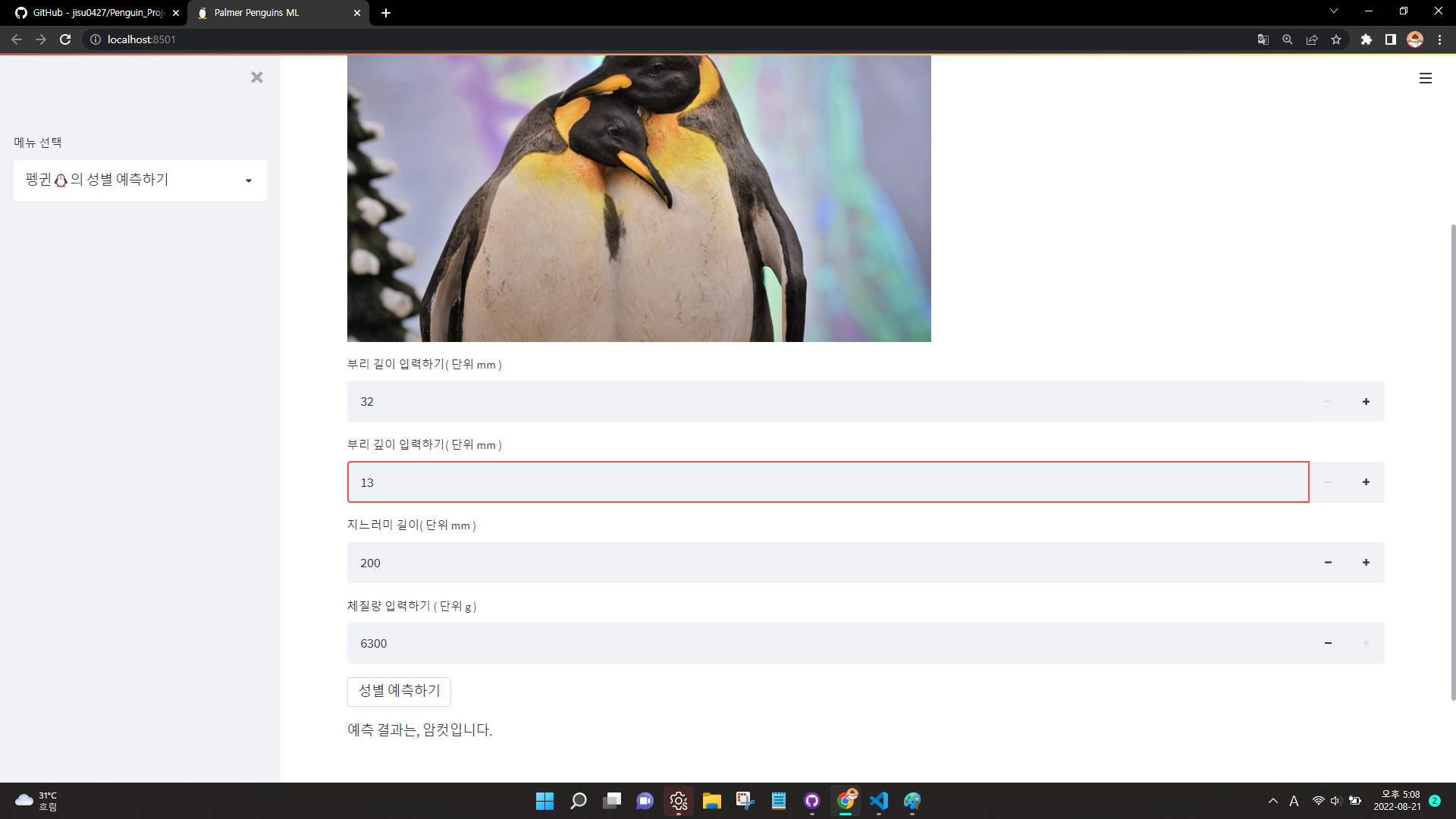Click the 성별 예측하기 button
This screenshot has width=1456, height=819.
click(x=399, y=691)
